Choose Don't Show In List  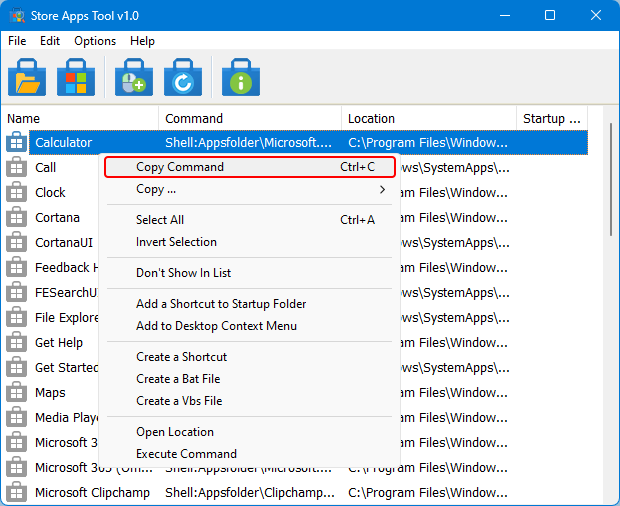click(250, 273)
